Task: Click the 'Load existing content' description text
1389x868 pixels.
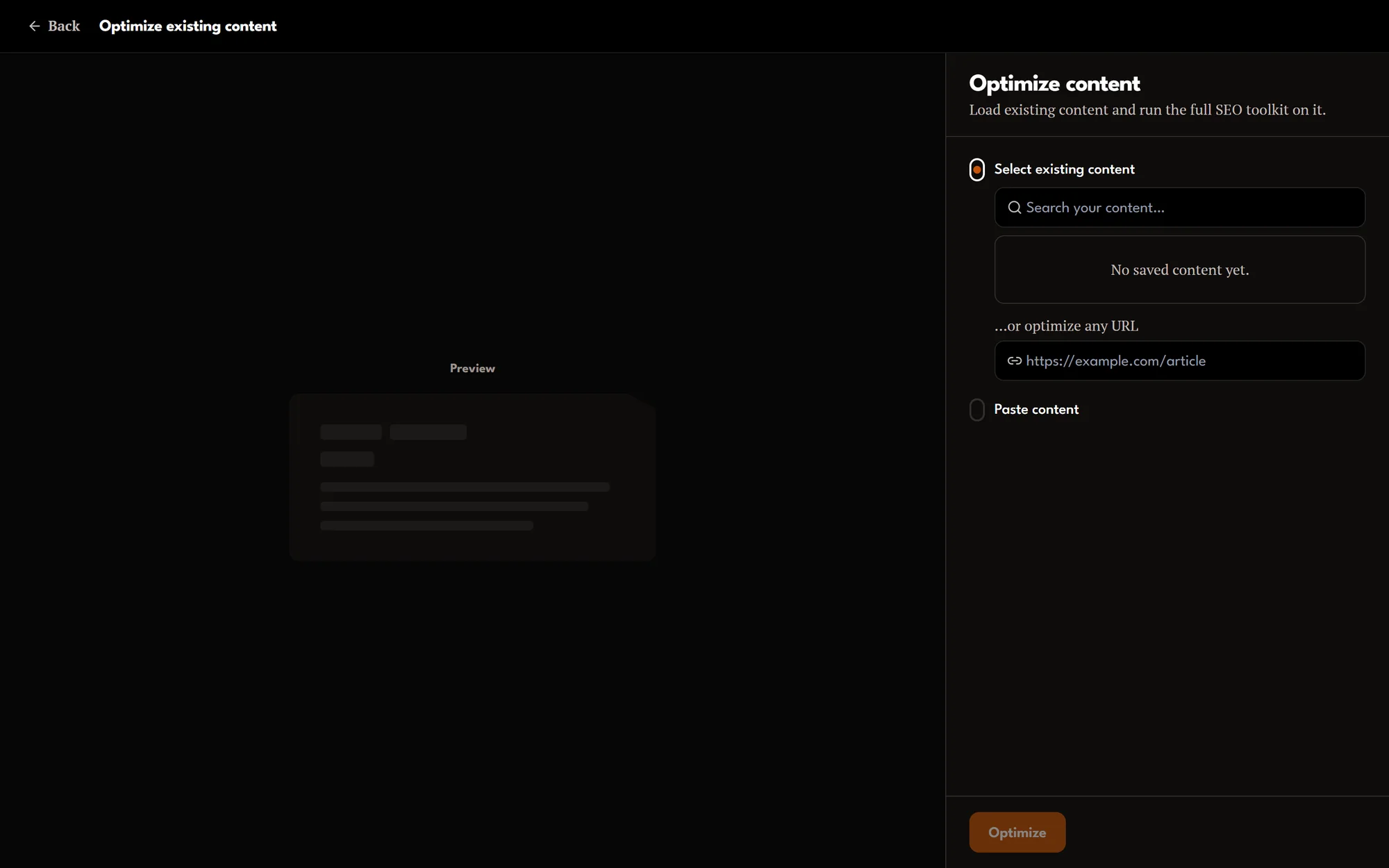Action: [1147, 110]
